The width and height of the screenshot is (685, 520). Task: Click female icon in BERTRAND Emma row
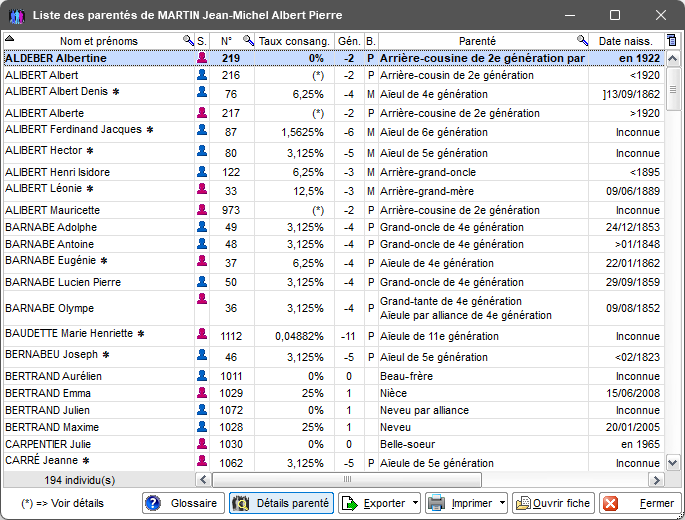coord(201,394)
